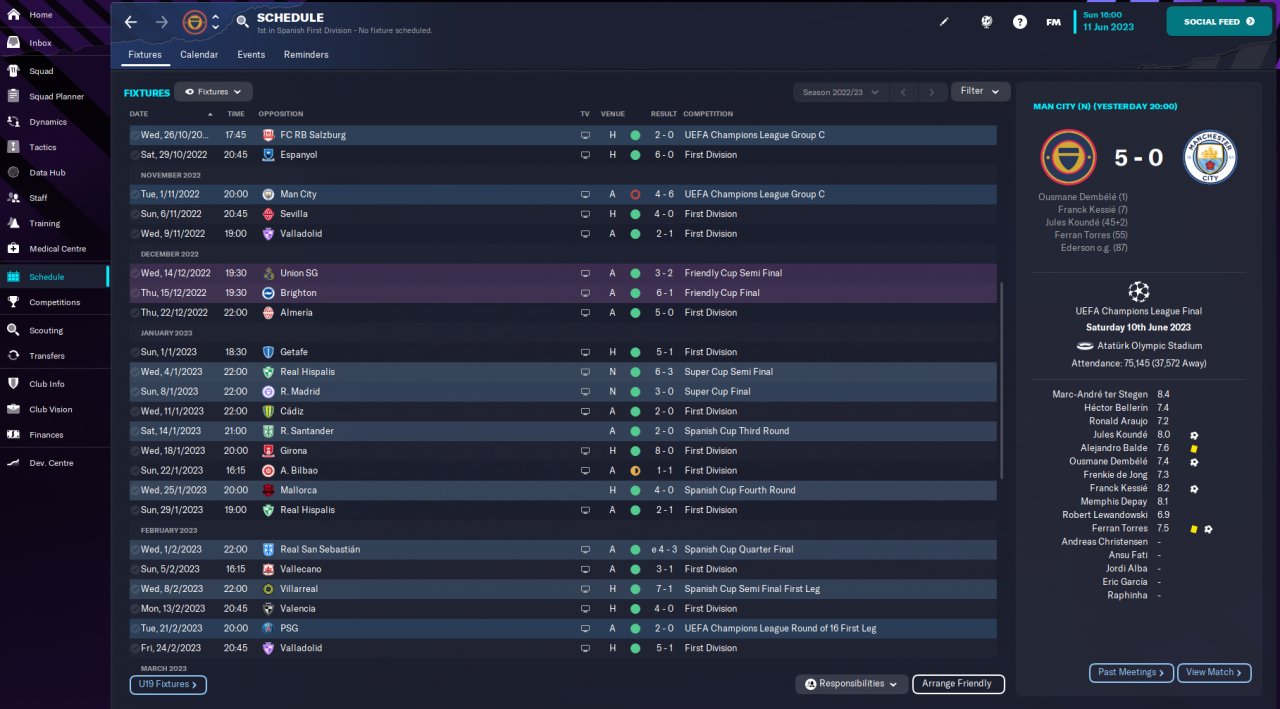Click Arrange Friendly button

(958, 684)
